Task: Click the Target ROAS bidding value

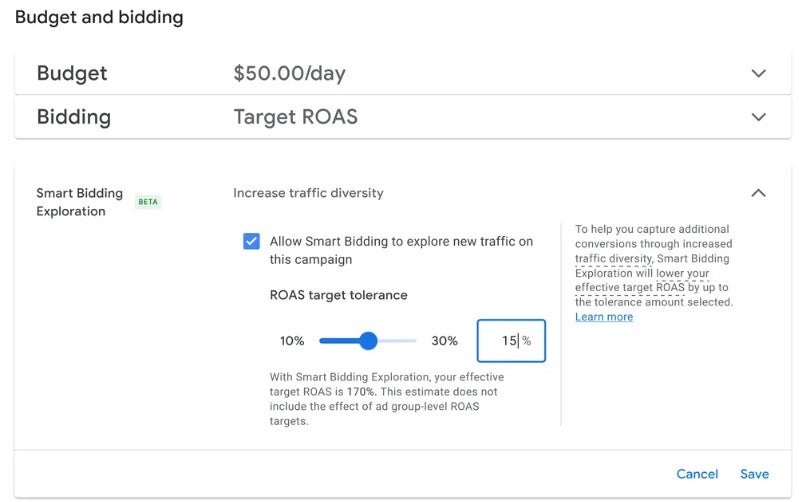Action: pyautogui.click(x=295, y=117)
